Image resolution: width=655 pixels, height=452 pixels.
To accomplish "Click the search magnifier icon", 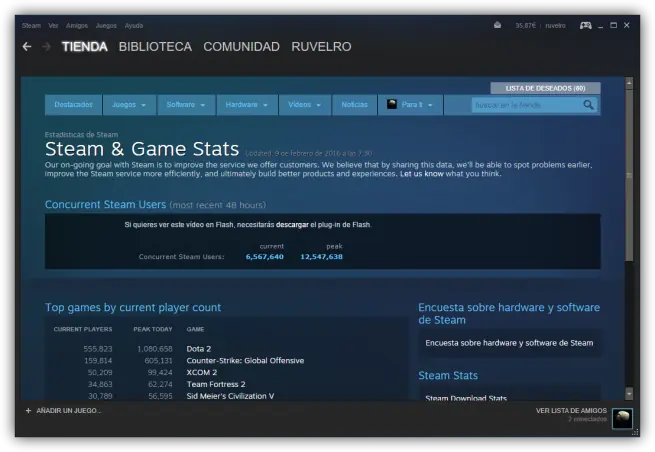I will [588, 105].
